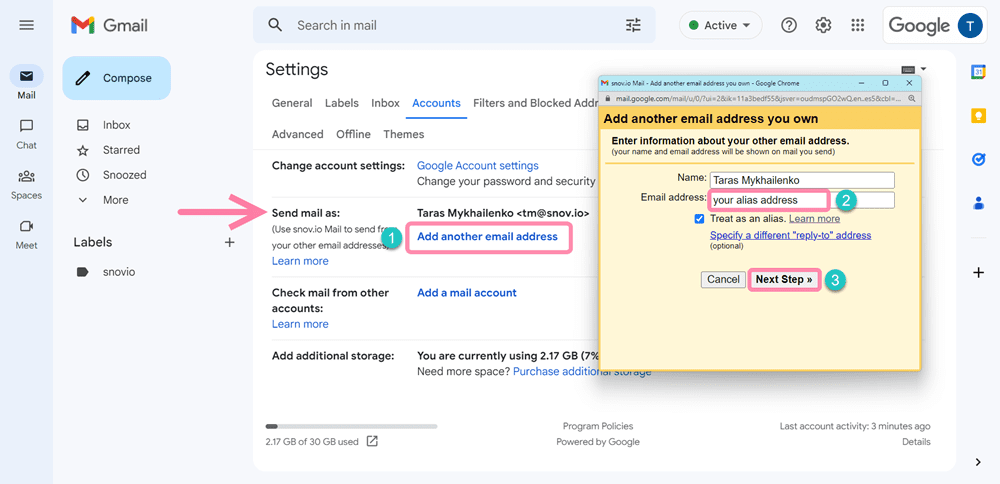Switch to the Labels settings tab
1000x484 pixels.
point(341,103)
